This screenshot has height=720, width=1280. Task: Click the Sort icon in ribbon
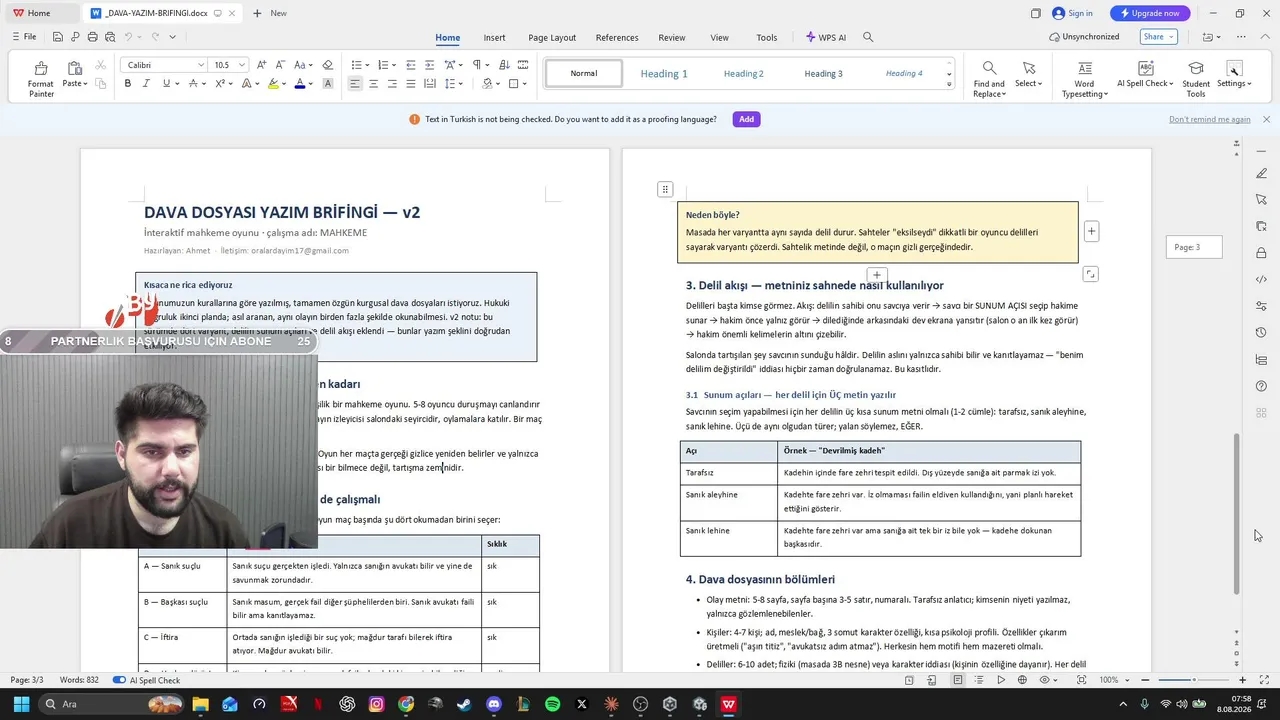[504, 65]
